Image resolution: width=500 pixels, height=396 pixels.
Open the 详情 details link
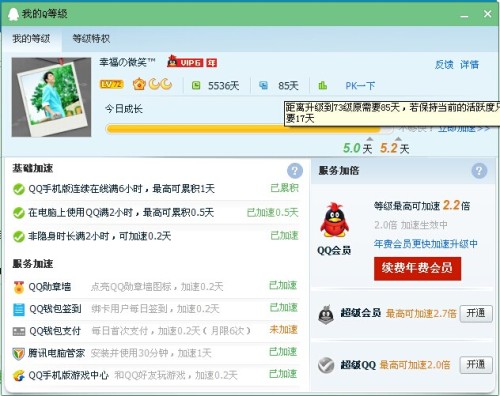[x=469, y=64]
